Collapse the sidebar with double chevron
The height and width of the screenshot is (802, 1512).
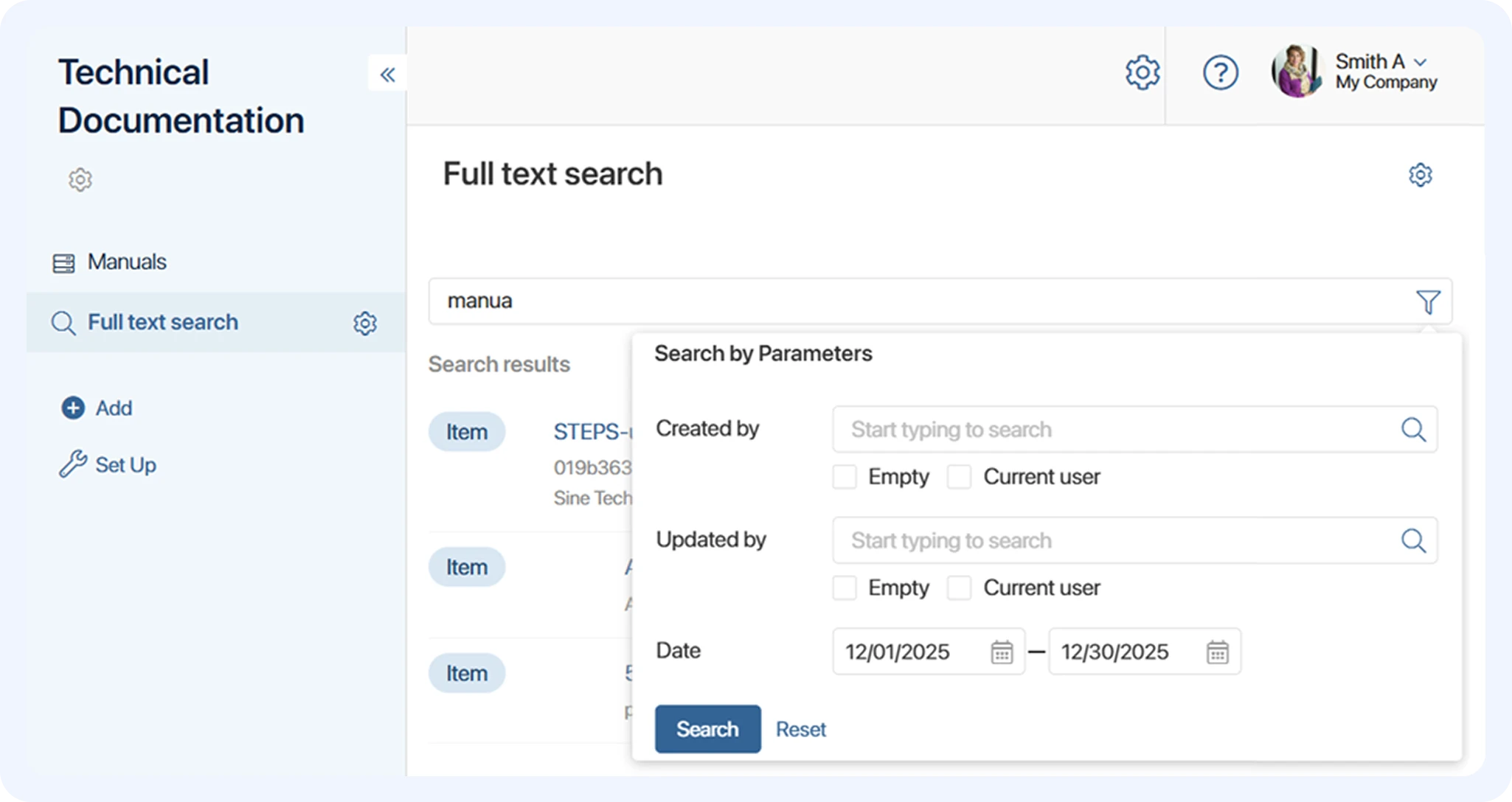387,74
